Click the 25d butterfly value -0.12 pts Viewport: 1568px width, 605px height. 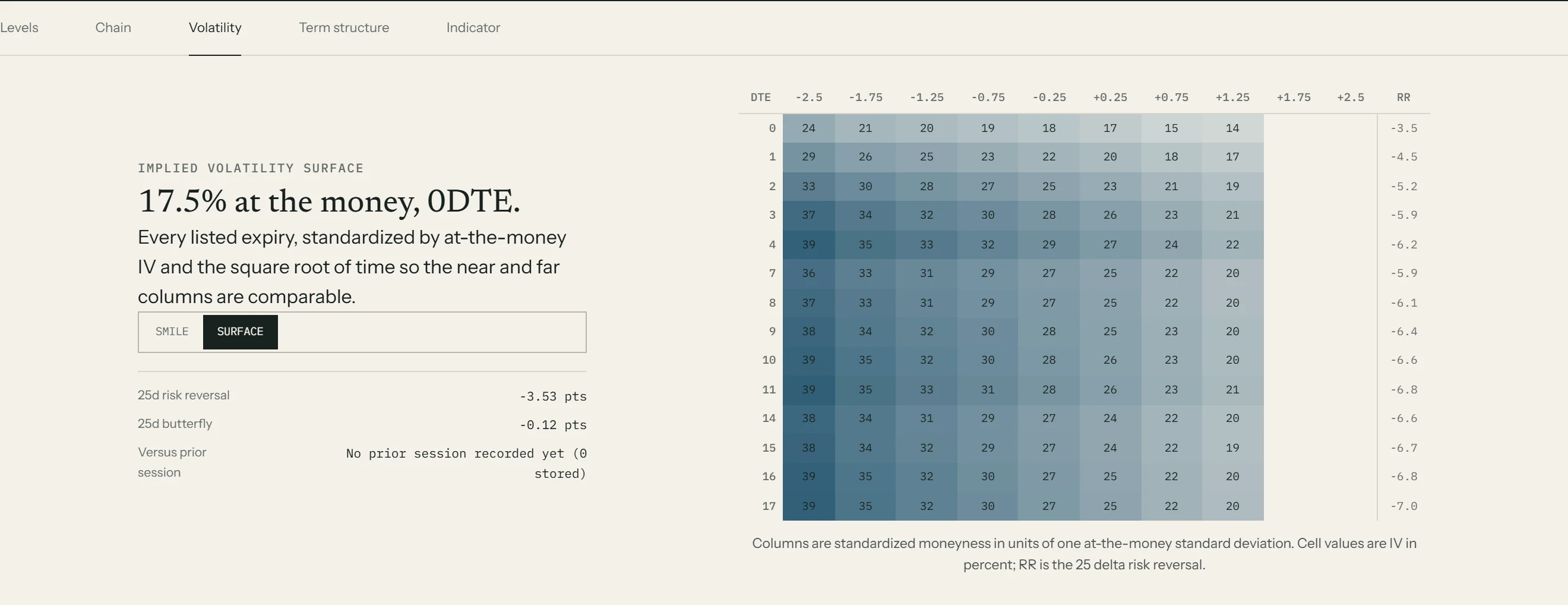pos(553,425)
